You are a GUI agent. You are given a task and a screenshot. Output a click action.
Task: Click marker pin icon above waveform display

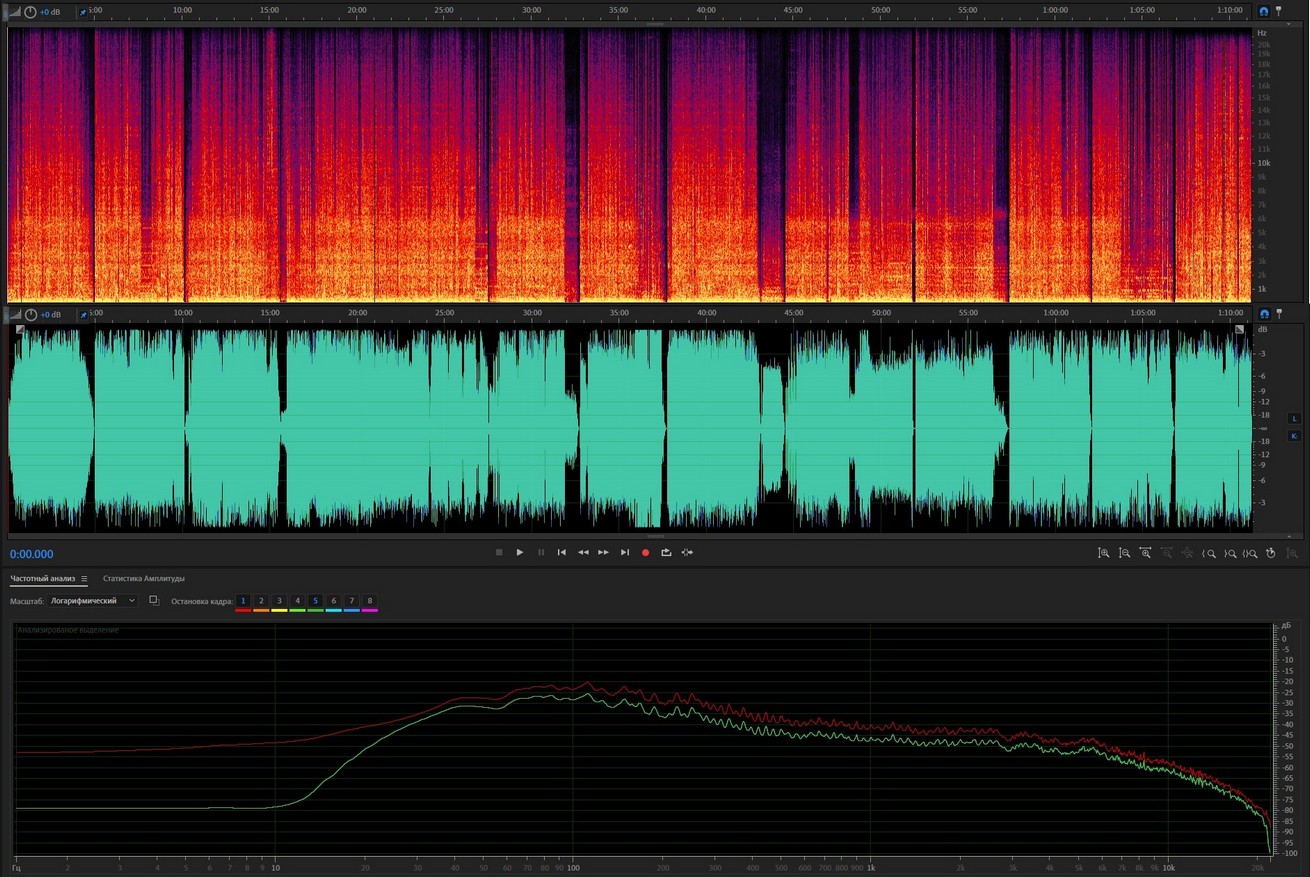pos(1279,314)
